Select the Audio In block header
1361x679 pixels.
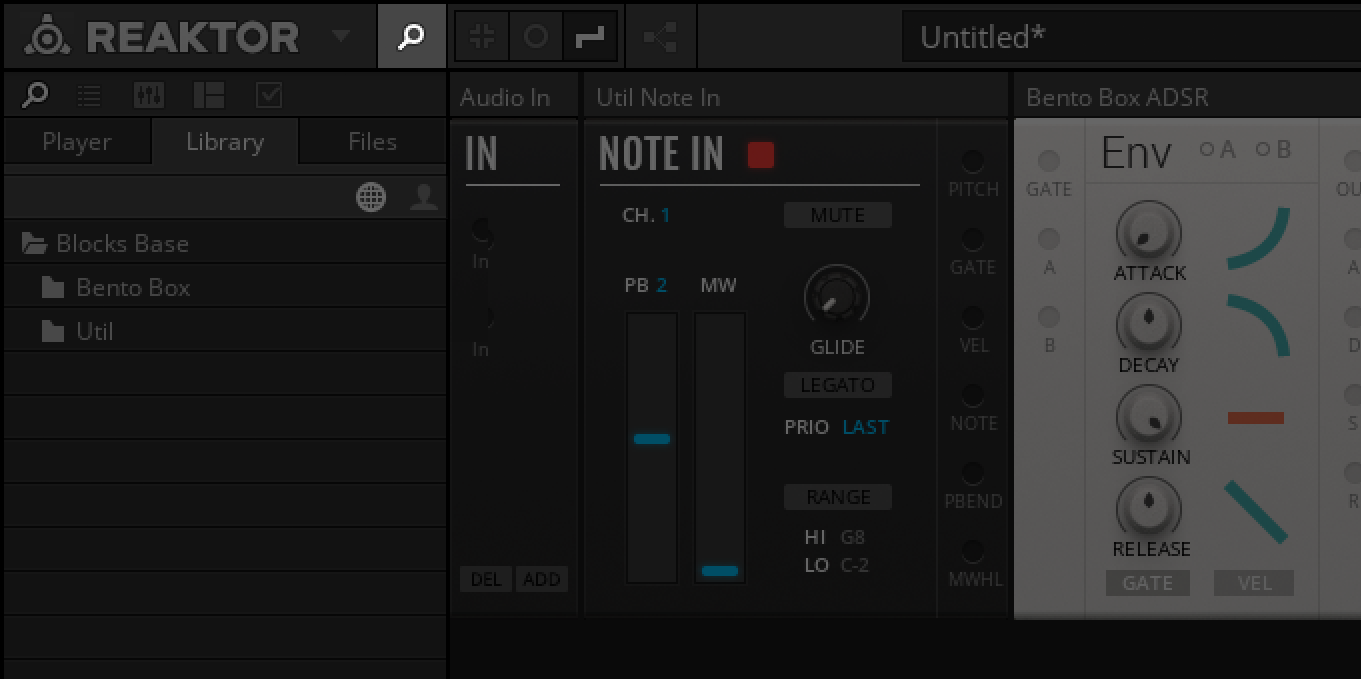coord(514,97)
